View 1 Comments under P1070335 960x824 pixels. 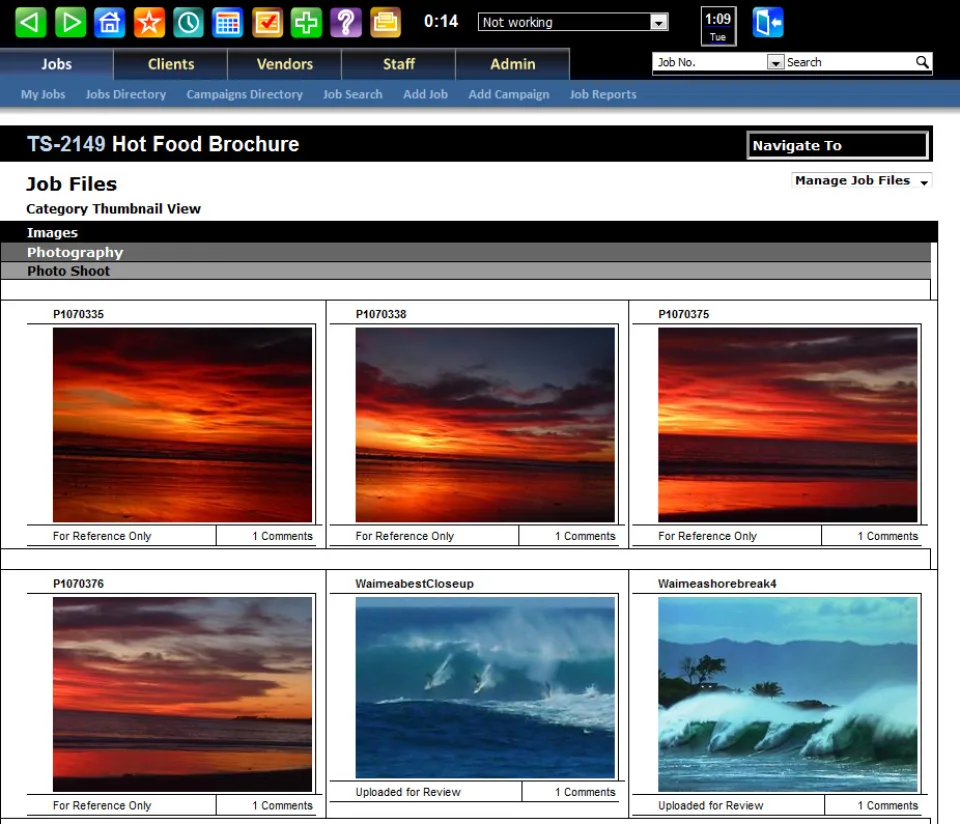pyautogui.click(x=282, y=536)
